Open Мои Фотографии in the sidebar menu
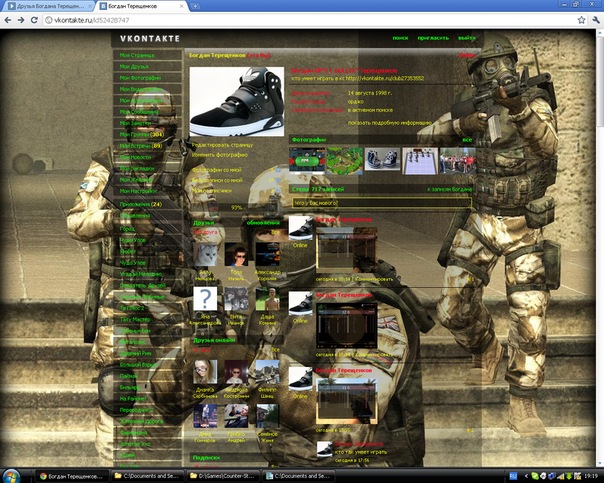Screen dimensions: 604x483 point(139,77)
